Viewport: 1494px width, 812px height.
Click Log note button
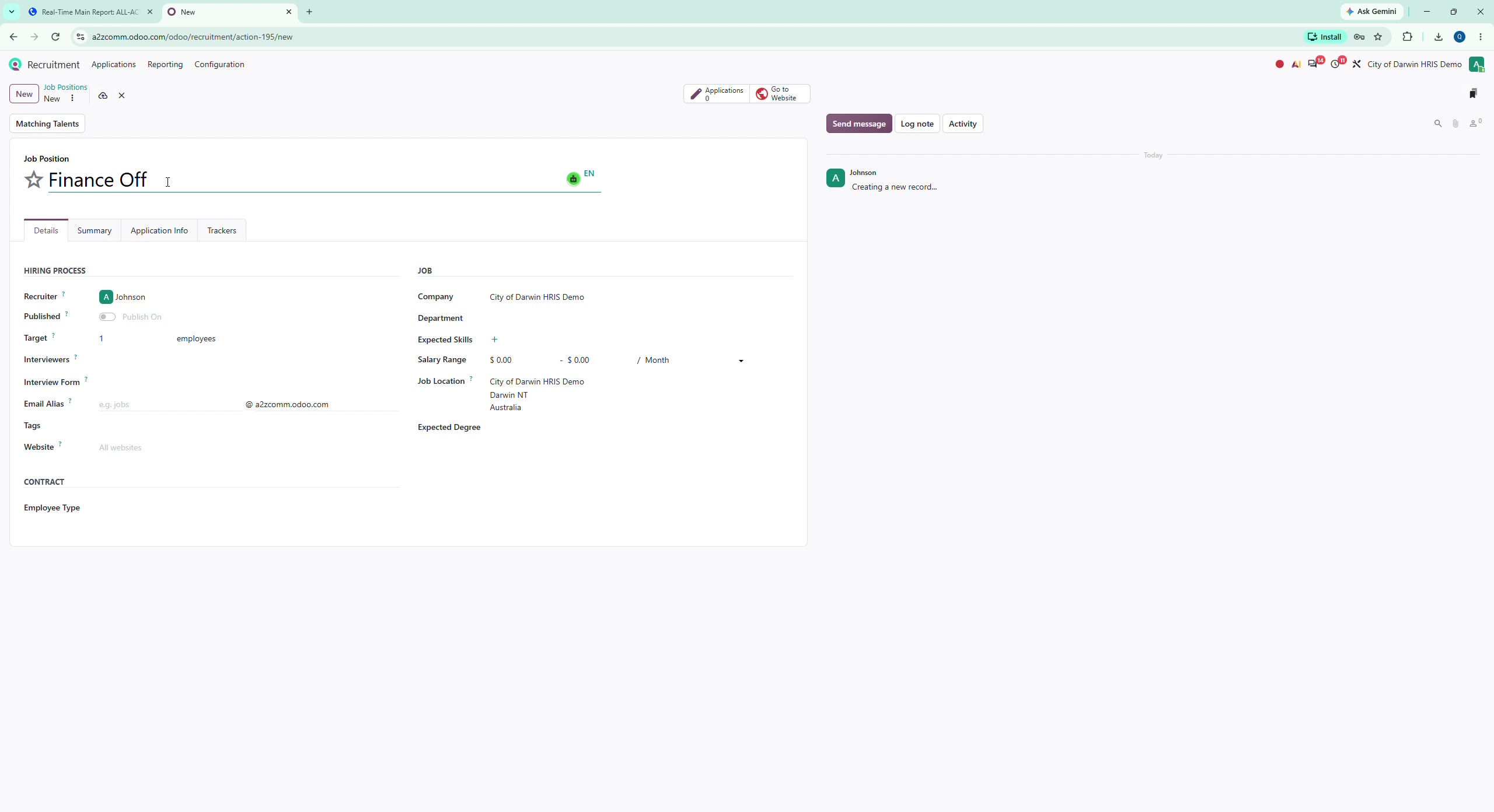click(917, 124)
